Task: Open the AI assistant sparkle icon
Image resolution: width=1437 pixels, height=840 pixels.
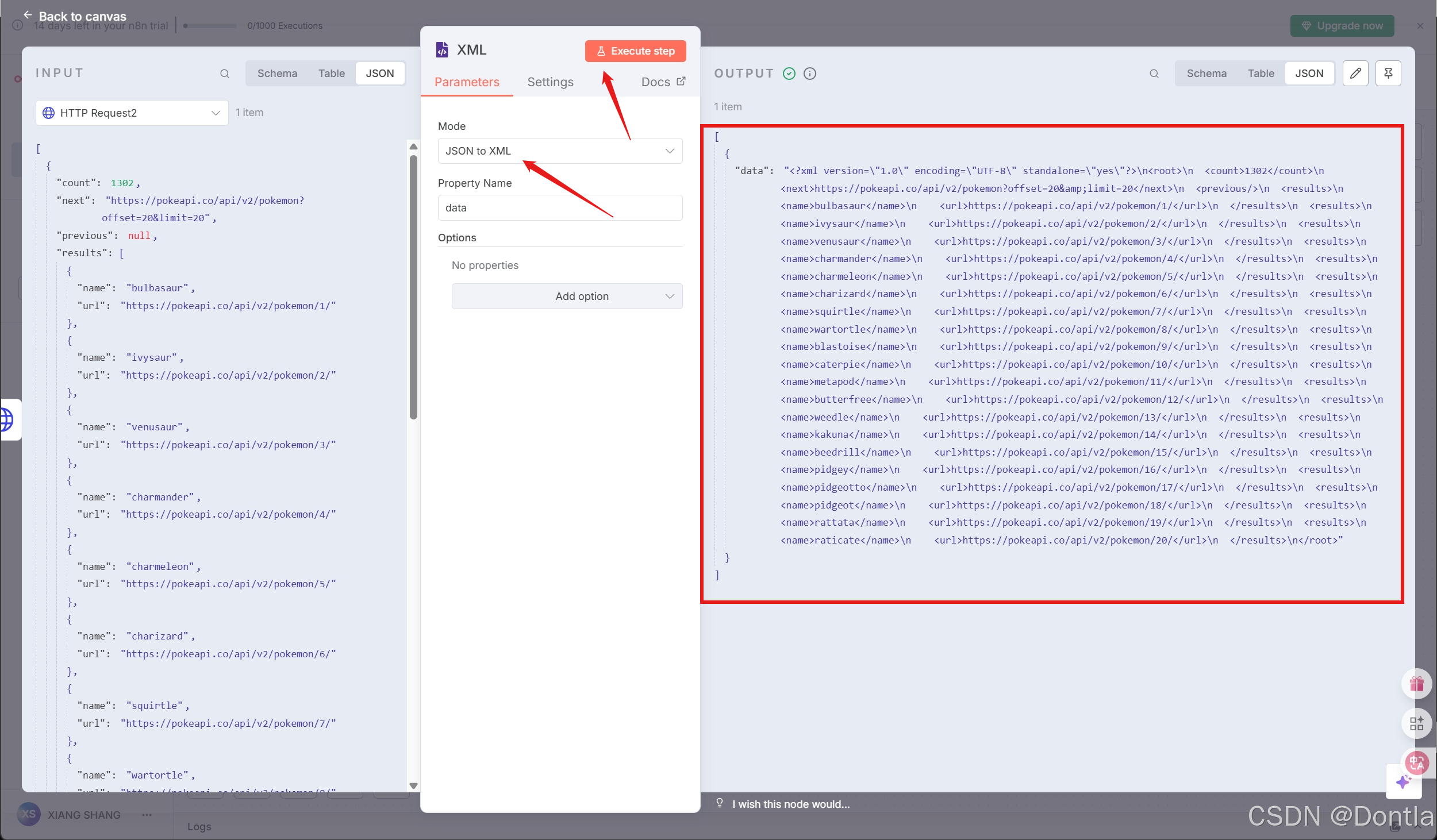Action: [1403, 781]
